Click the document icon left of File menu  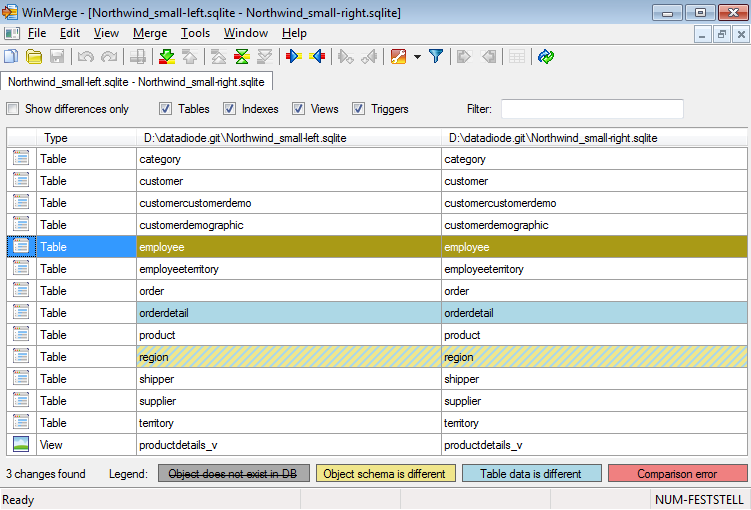coord(12,33)
